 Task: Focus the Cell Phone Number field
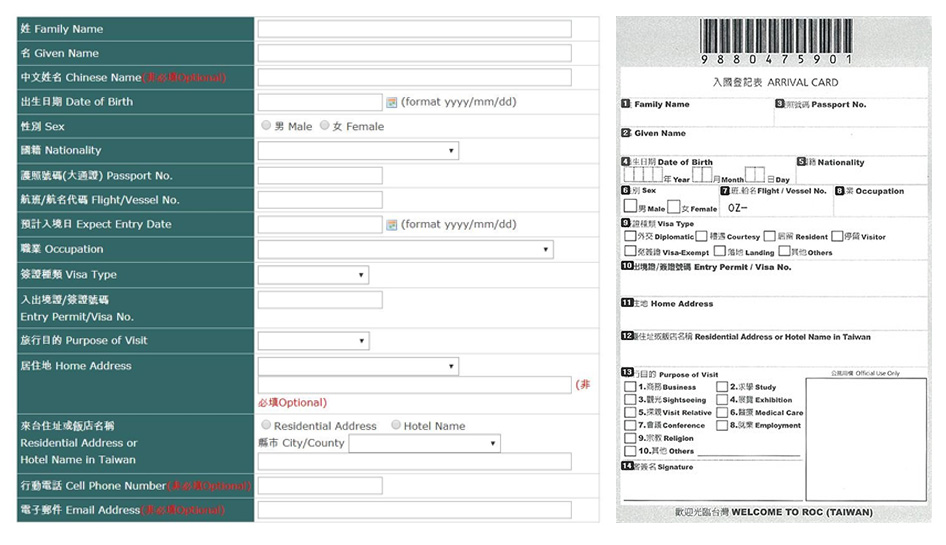(x=320, y=485)
